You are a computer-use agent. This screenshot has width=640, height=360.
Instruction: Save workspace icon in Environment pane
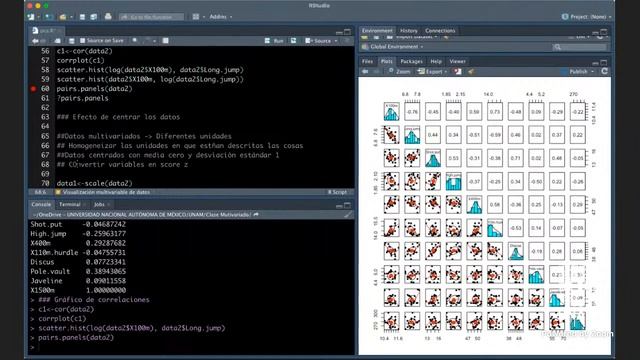click(x=376, y=37)
